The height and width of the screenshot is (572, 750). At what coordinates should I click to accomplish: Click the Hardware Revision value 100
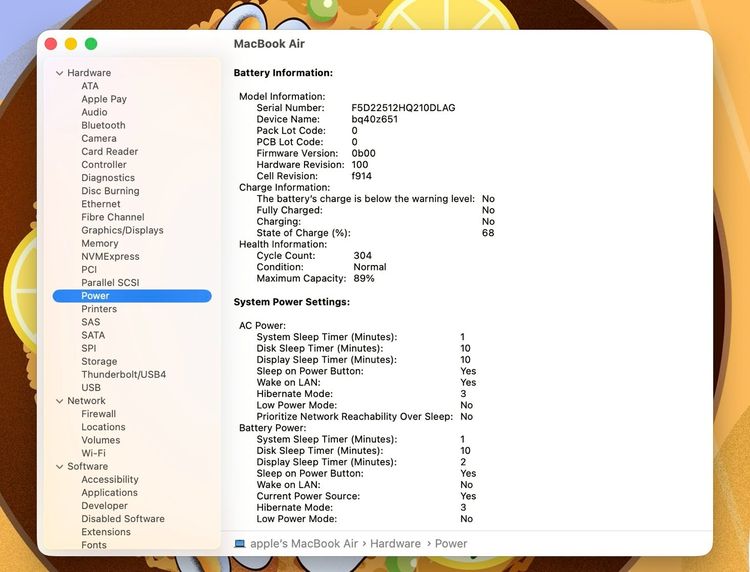click(360, 165)
